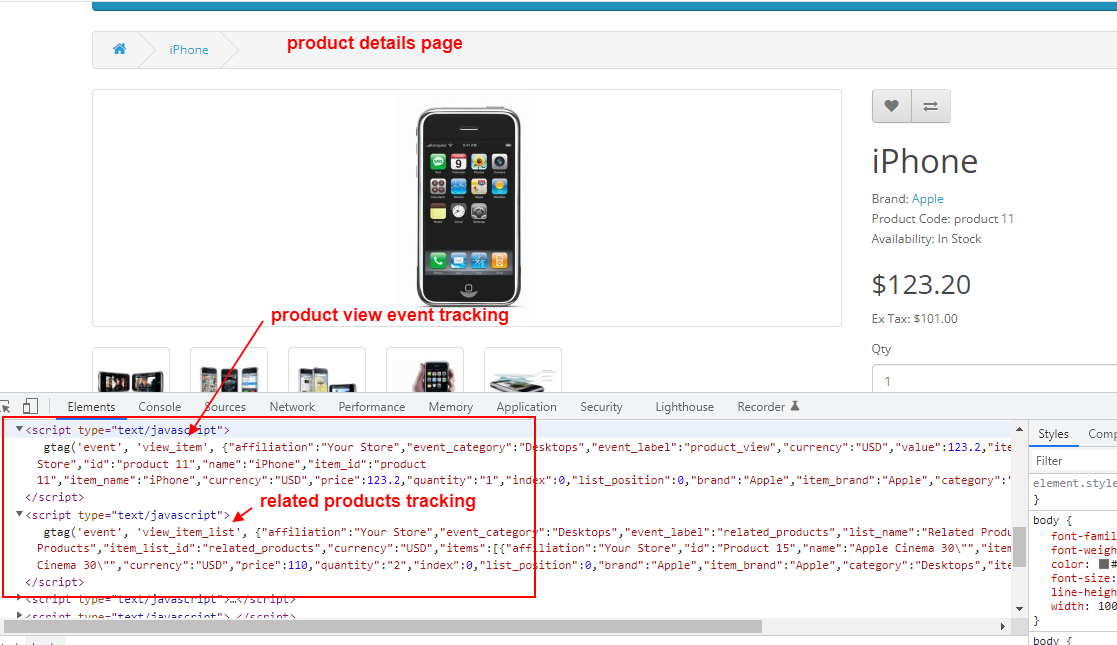Switch to the Console tab

click(160, 407)
